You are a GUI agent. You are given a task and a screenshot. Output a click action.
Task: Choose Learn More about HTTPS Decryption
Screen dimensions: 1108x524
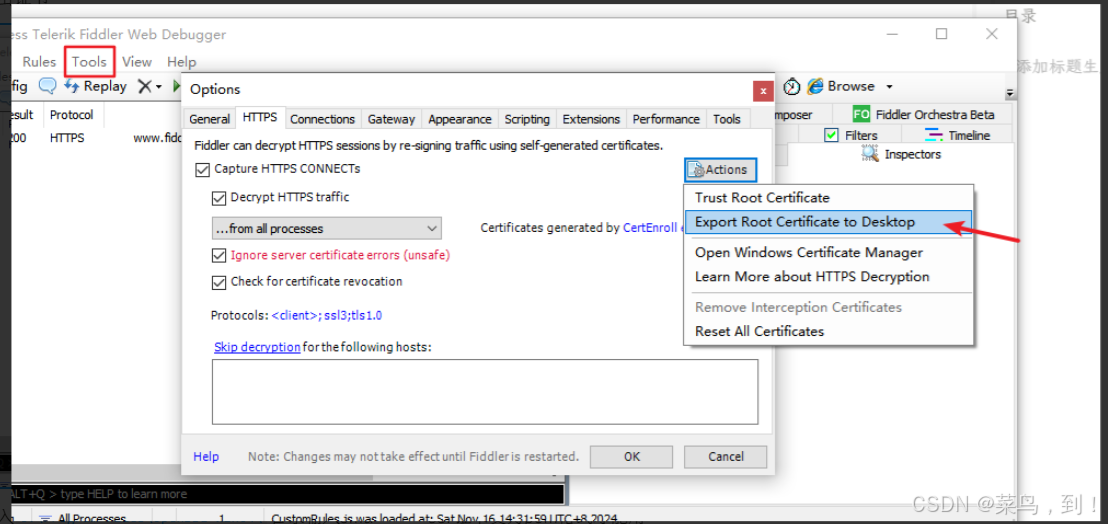pyautogui.click(x=829, y=276)
